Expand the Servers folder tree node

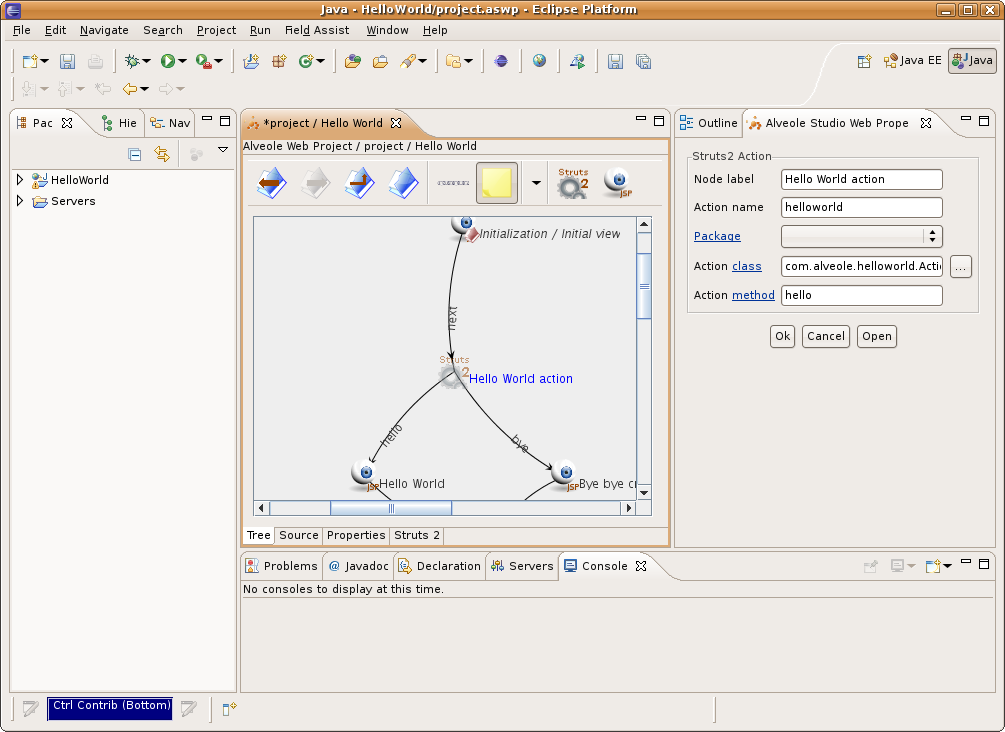tap(19, 201)
